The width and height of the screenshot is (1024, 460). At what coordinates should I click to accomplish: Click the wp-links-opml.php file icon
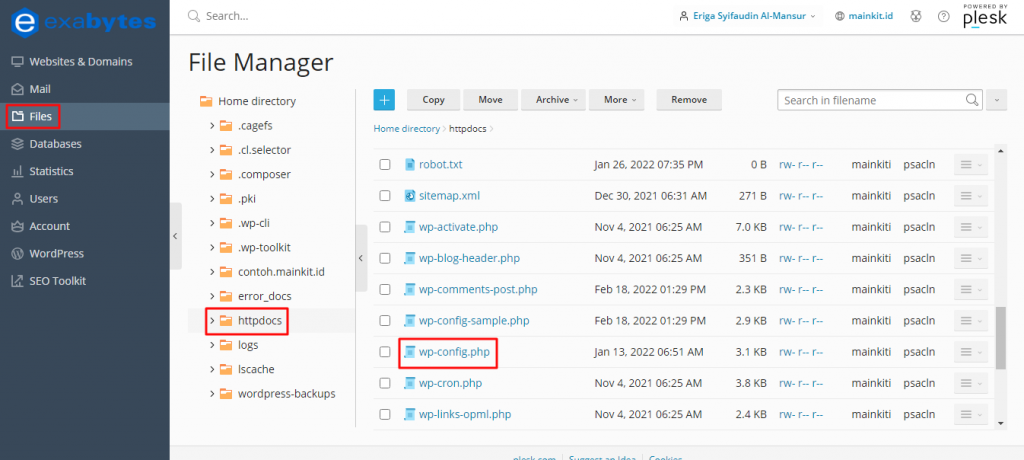(x=409, y=414)
